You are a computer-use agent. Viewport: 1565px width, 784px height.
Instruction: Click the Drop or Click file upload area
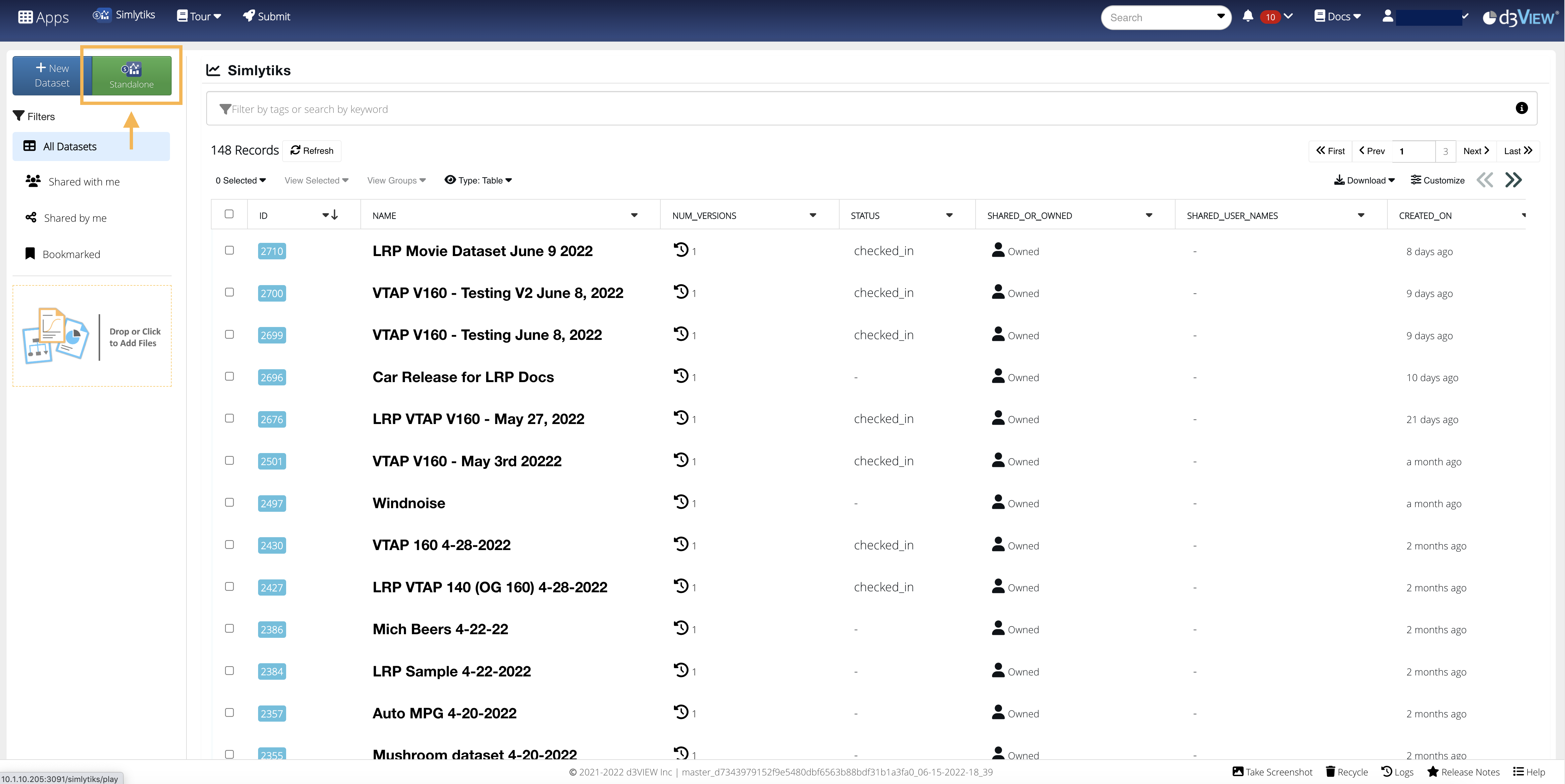[92, 336]
